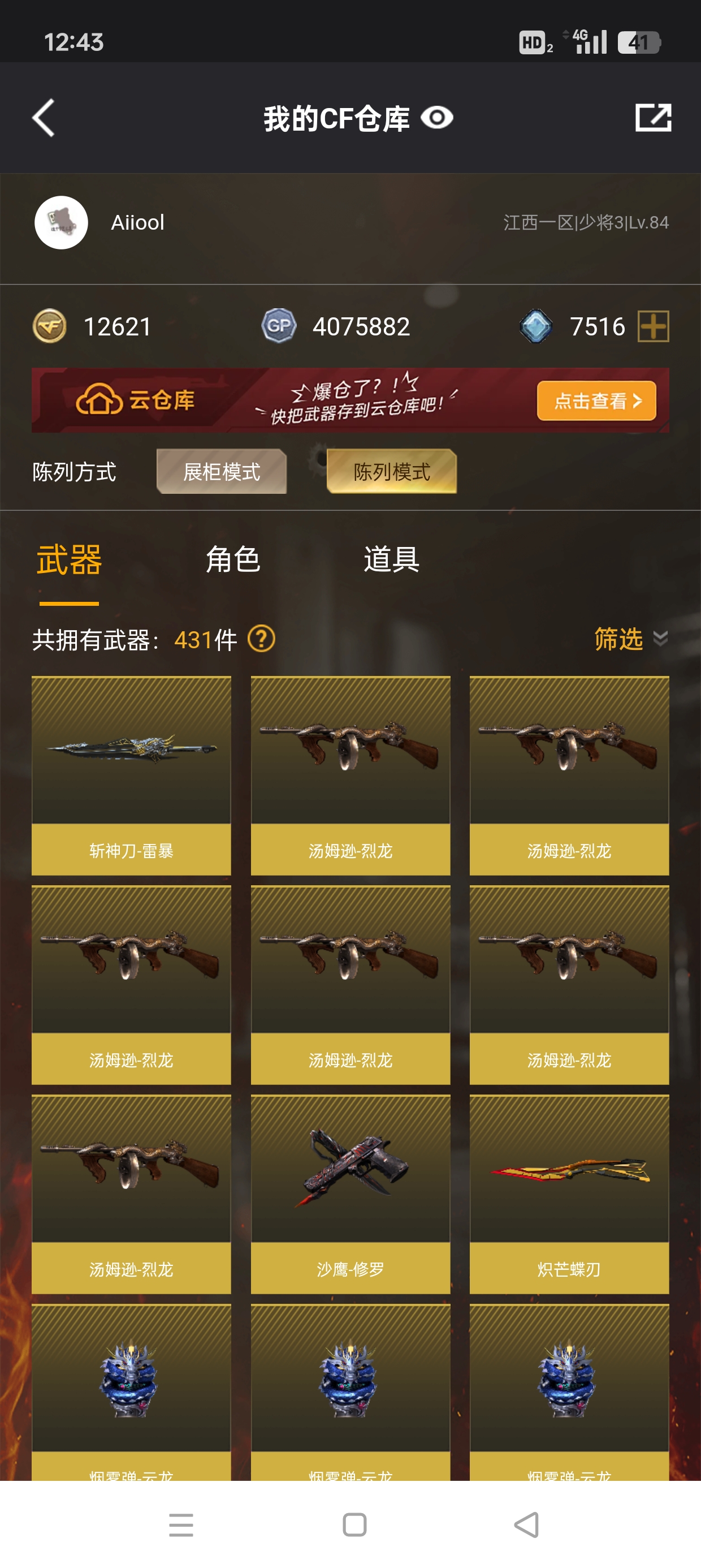Open the 斩神刀-雷暴 weapon card
Screen dimensions: 701x1568
pyautogui.click(x=131, y=776)
